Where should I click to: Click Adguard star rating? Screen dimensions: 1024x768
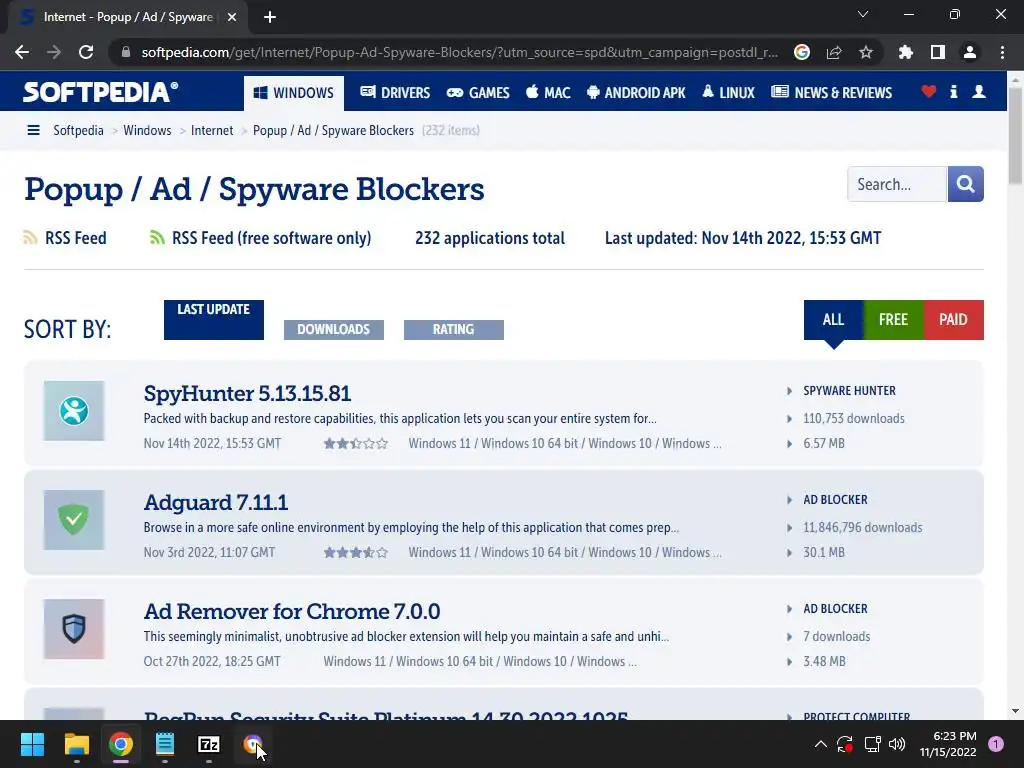pyautogui.click(x=355, y=552)
